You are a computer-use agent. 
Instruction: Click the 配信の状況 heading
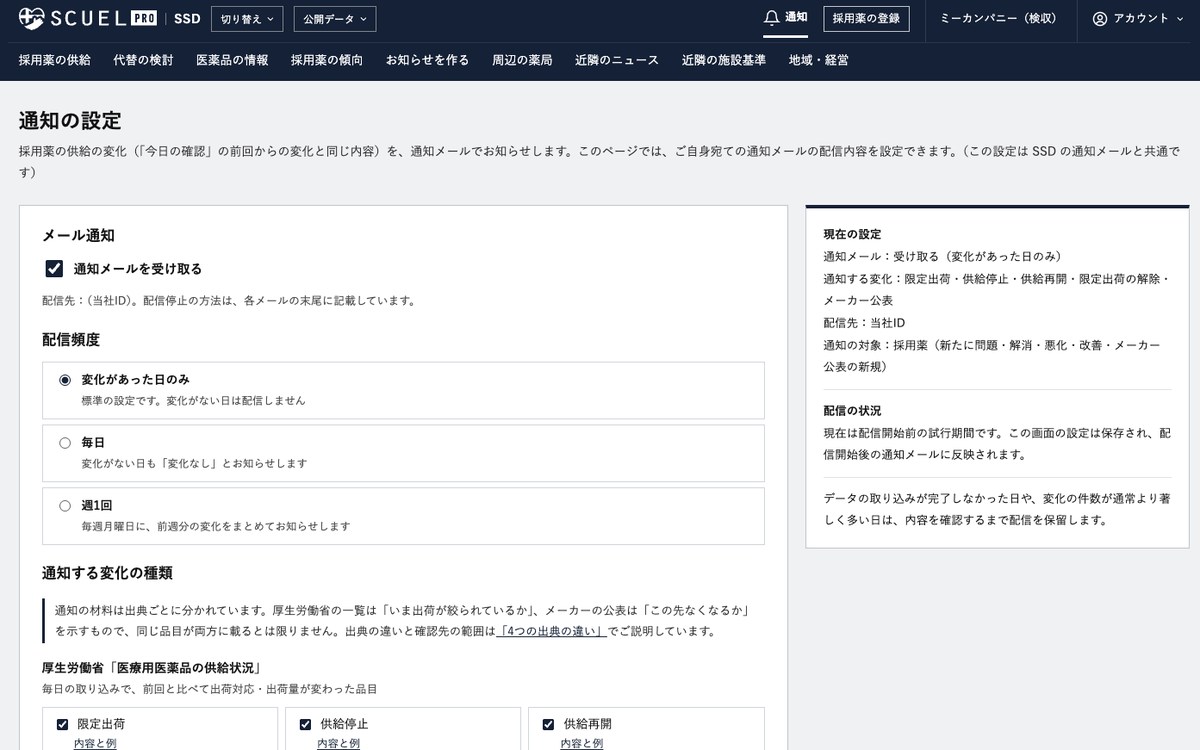pos(852,411)
